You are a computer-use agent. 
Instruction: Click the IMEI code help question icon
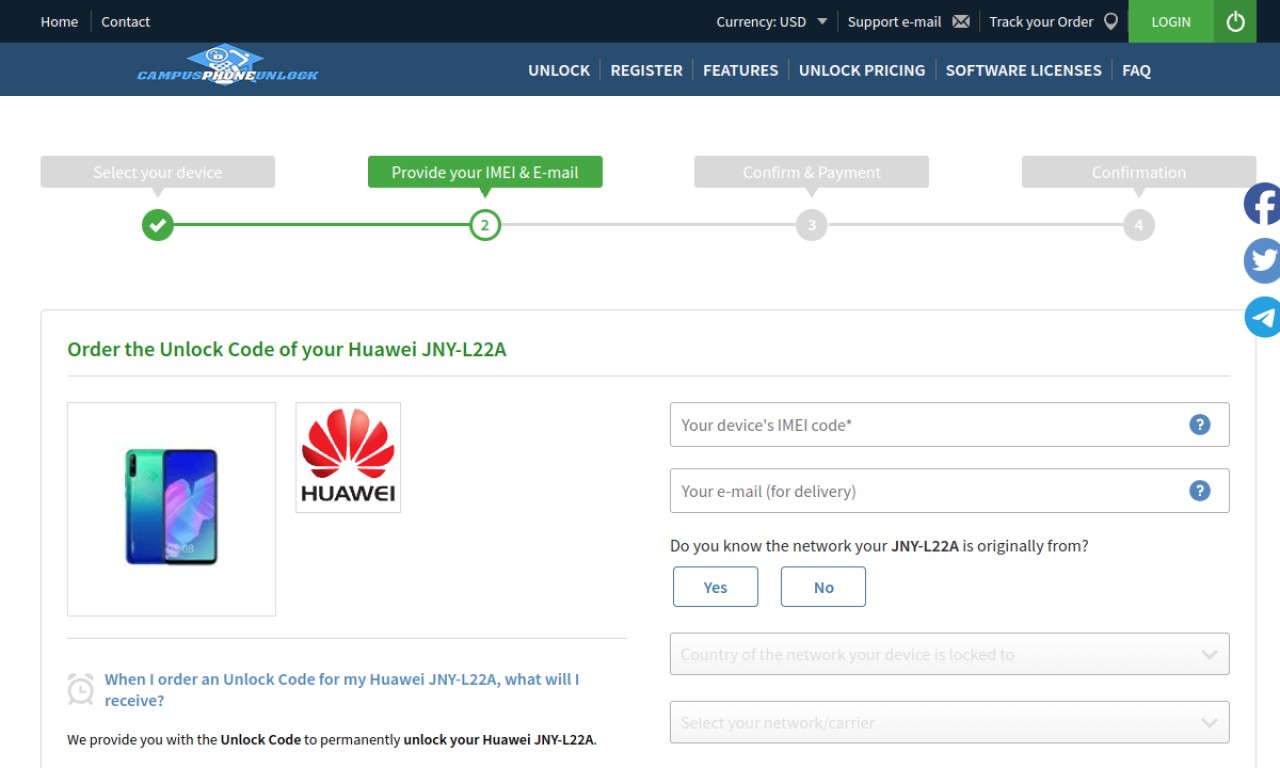pyautogui.click(x=1200, y=425)
